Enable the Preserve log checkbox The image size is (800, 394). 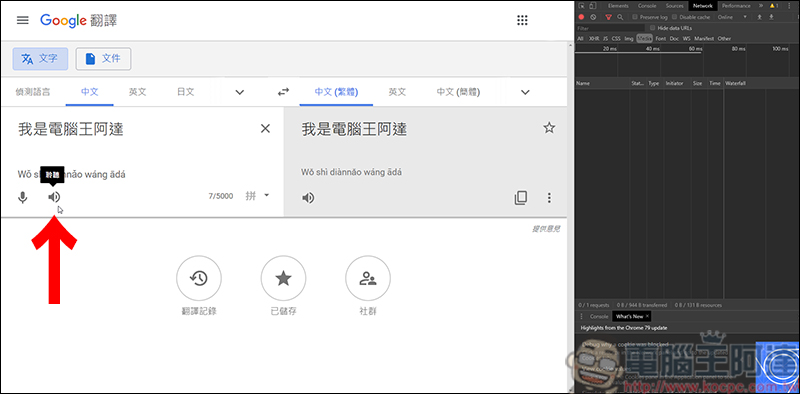click(635, 17)
